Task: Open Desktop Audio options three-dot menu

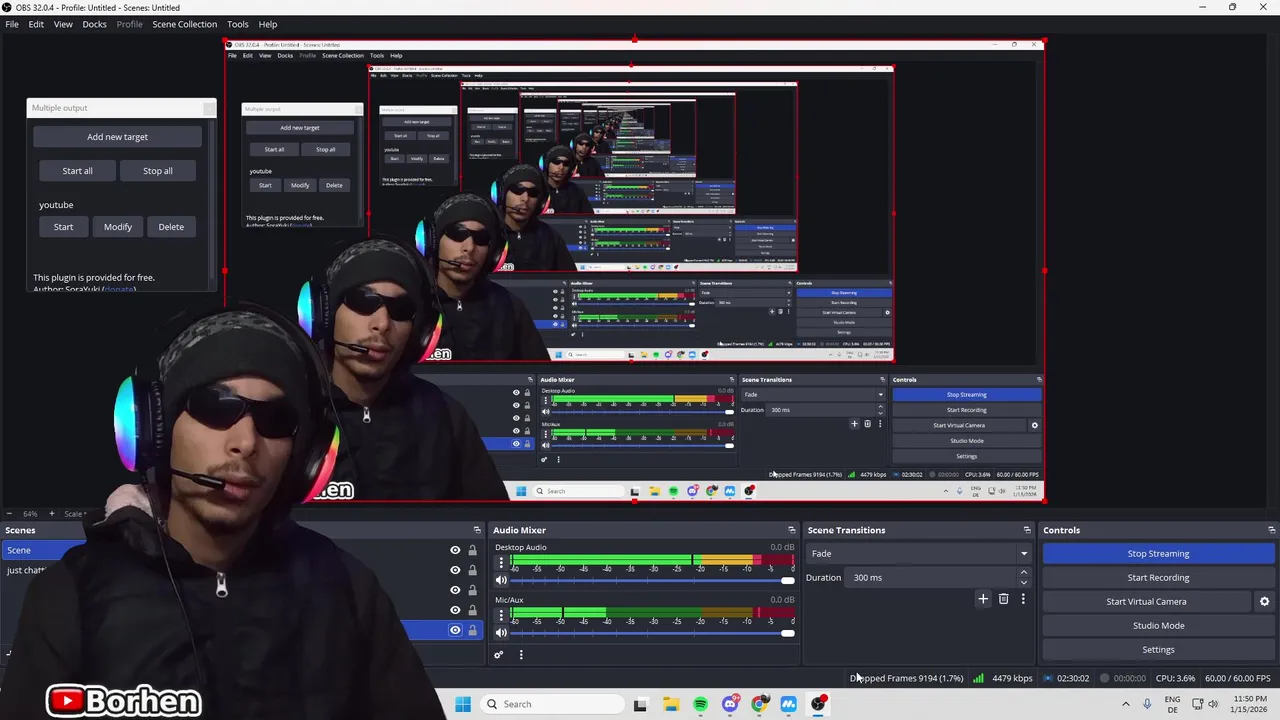Action: [x=502, y=564]
